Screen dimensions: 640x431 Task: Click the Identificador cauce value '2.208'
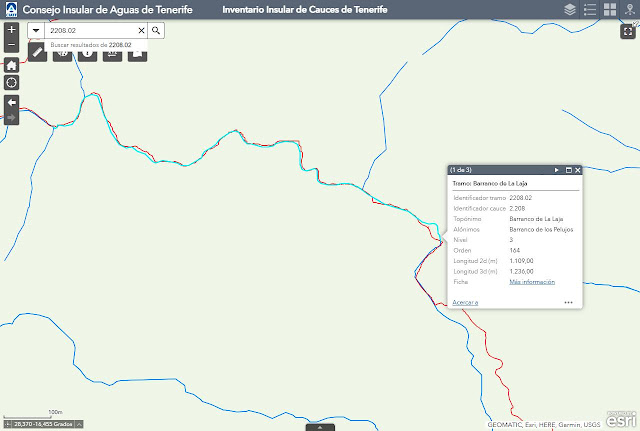(517, 208)
